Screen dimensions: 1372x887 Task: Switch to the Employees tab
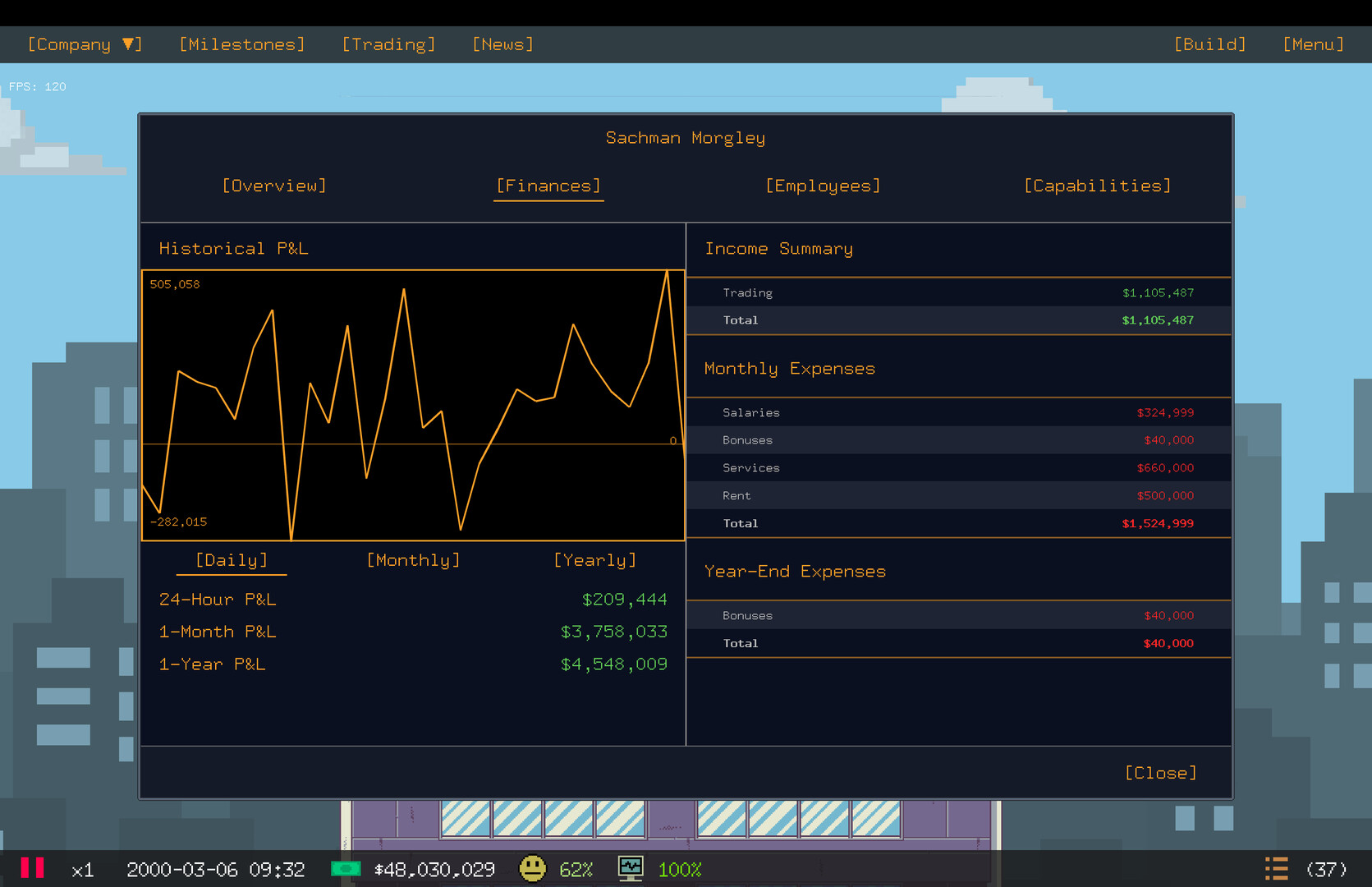pyautogui.click(x=822, y=186)
